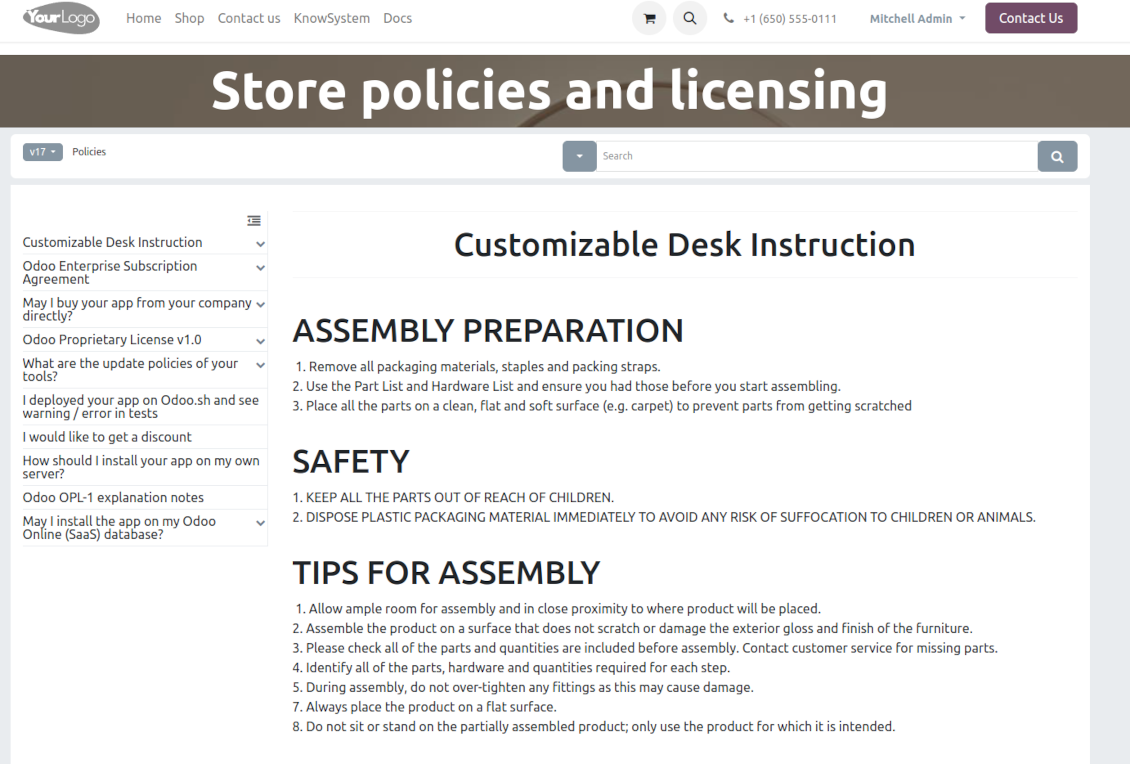Click the magnifier icon in top navbar
The width and height of the screenshot is (1130, 764).
(x=690, y=18)
